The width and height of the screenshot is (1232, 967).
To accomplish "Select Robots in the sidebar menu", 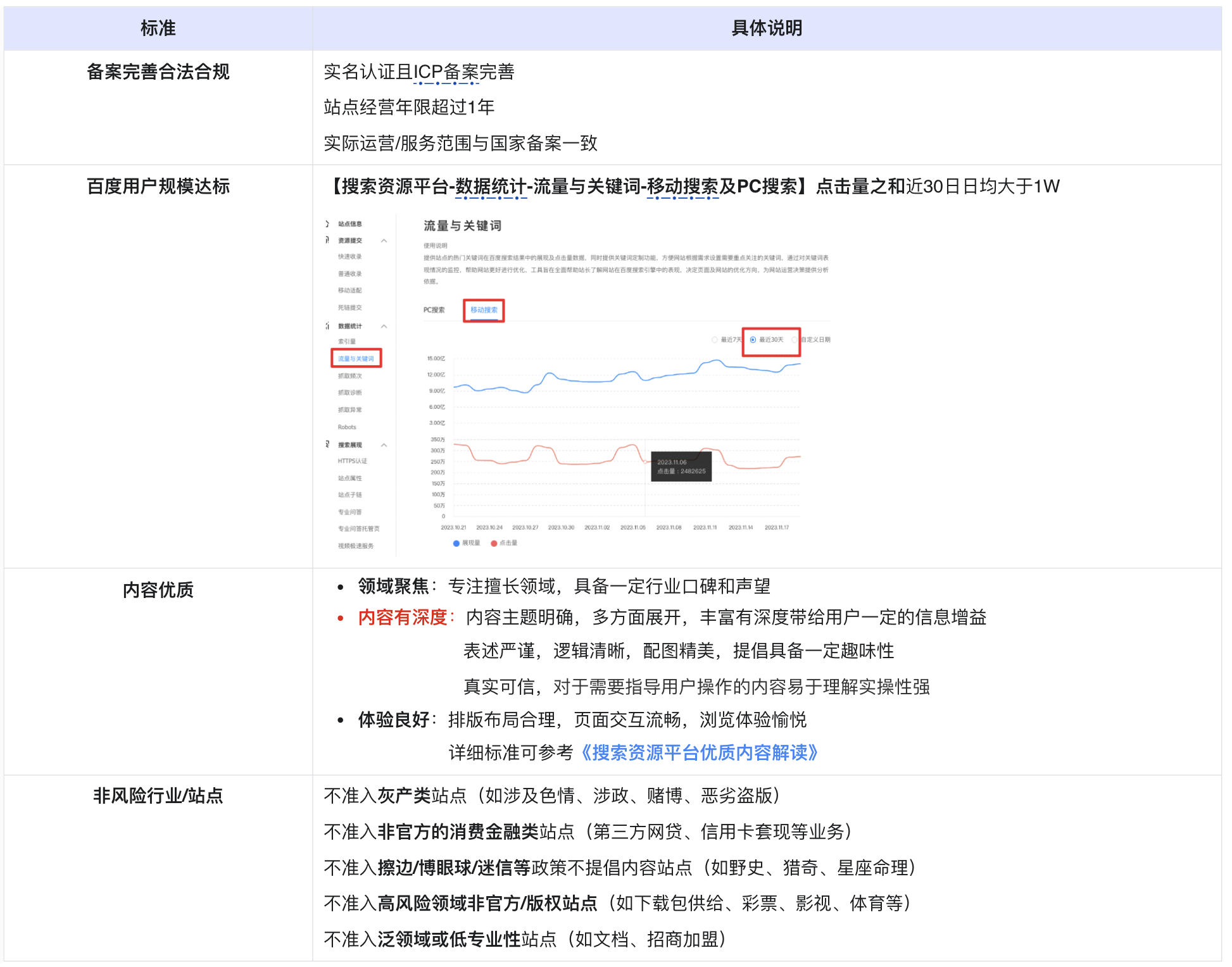I will [x=347, y=427].
